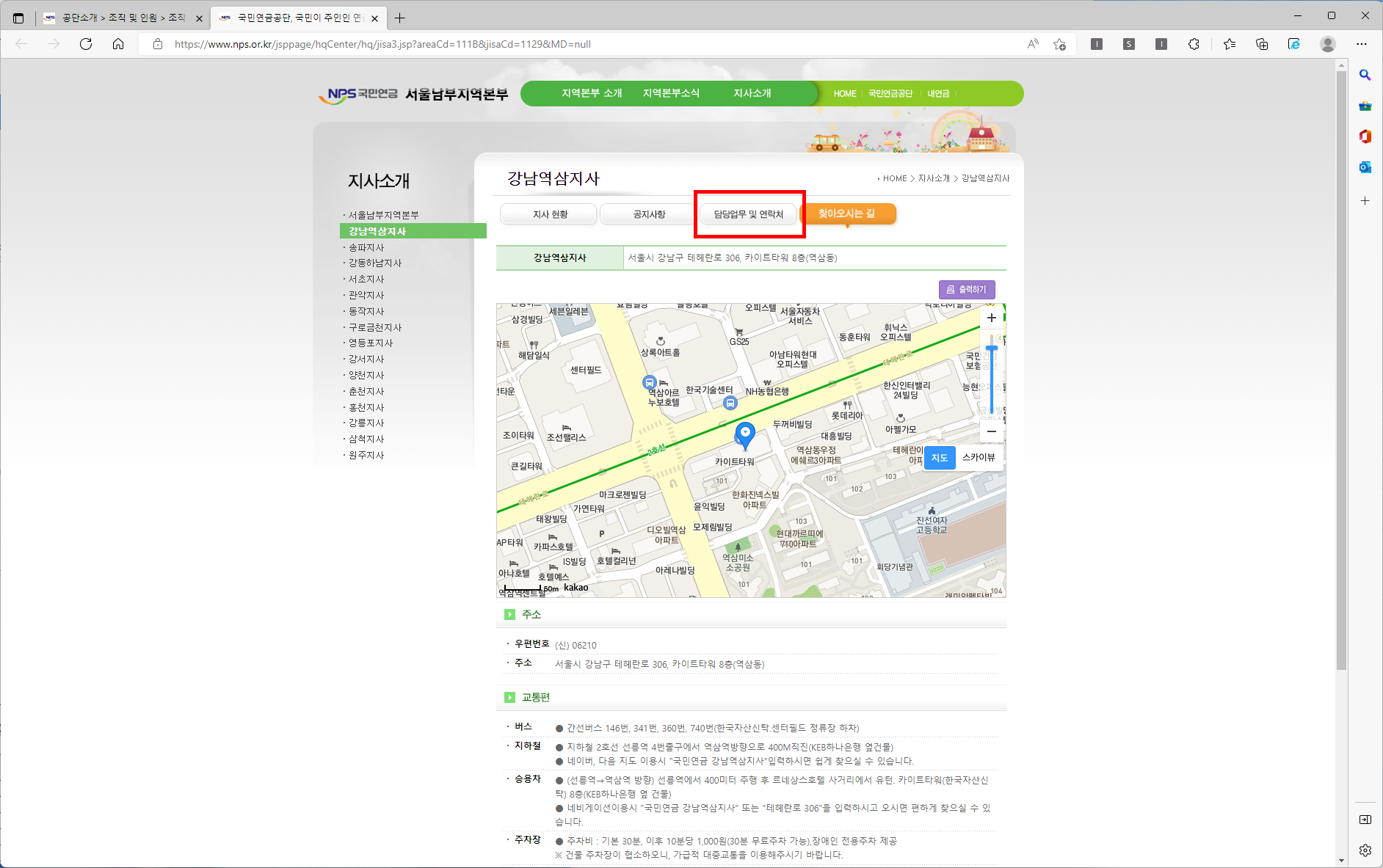
Task: Open 송파지사 branch page
Action: (366, 247)
